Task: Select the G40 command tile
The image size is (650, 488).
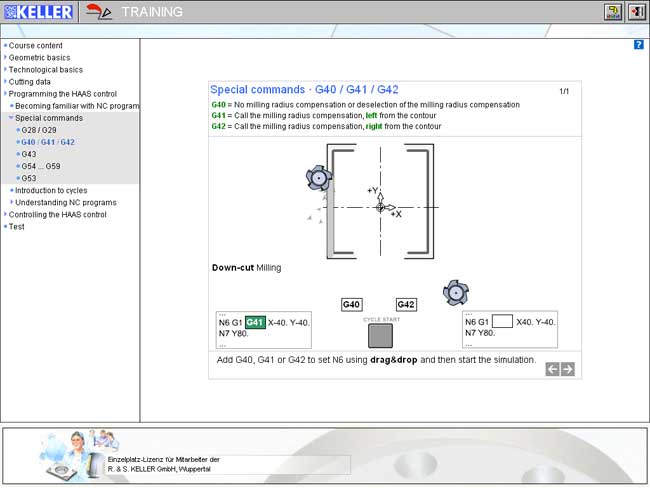Action: coord(351,304)
